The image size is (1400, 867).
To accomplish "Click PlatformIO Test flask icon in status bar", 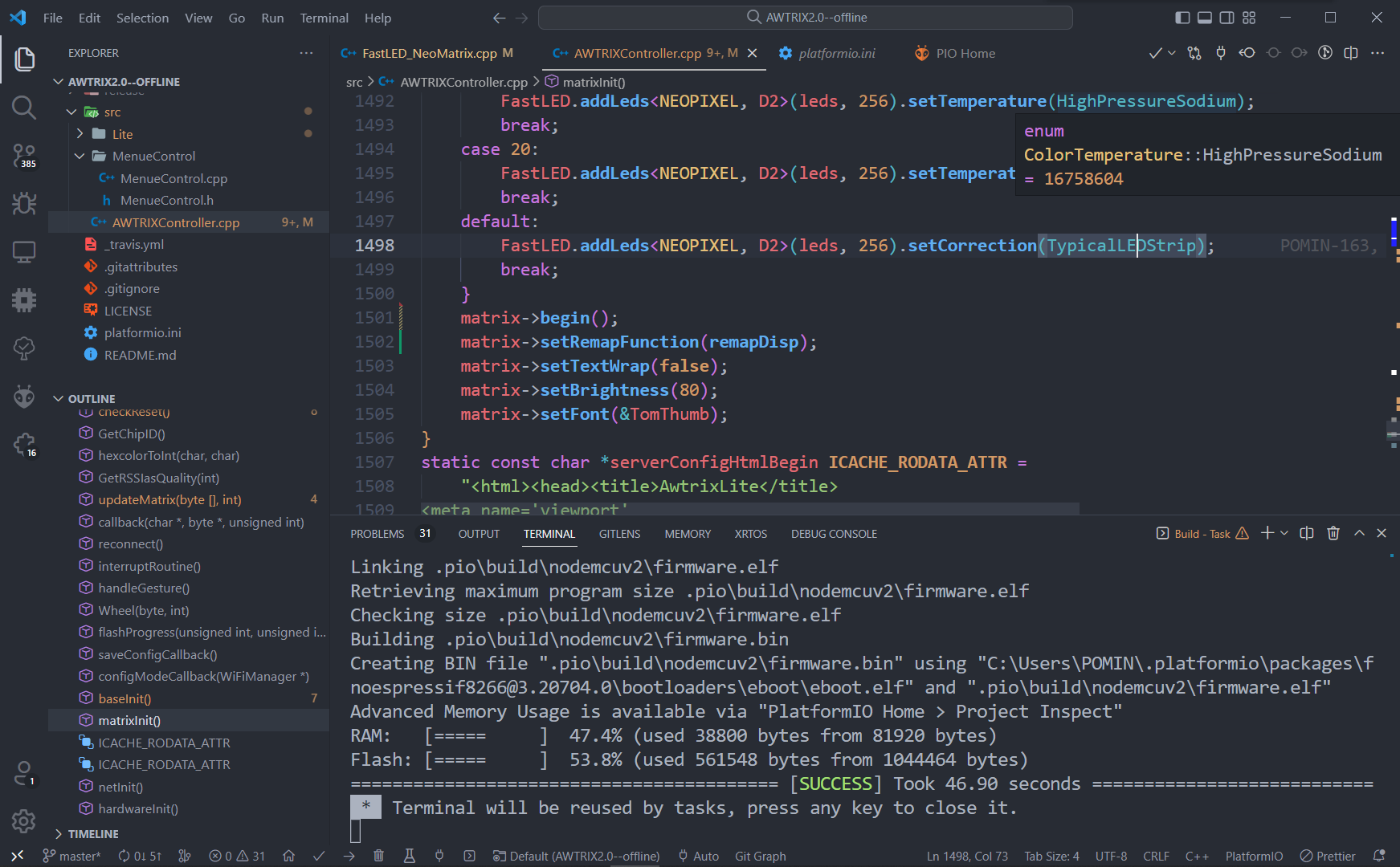I will pyautogui.click(x=409, y=856).
